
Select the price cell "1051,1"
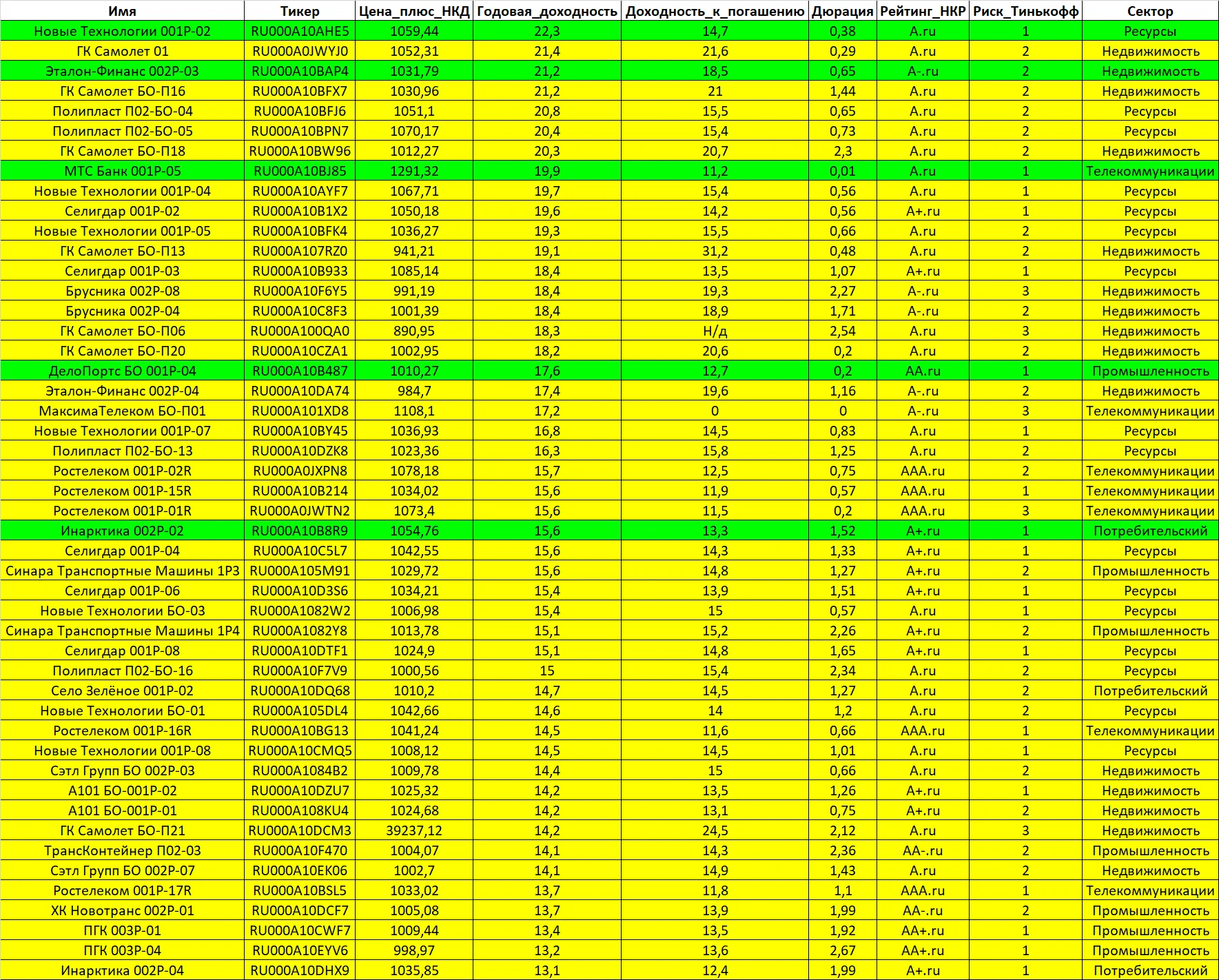pos(414,111)
